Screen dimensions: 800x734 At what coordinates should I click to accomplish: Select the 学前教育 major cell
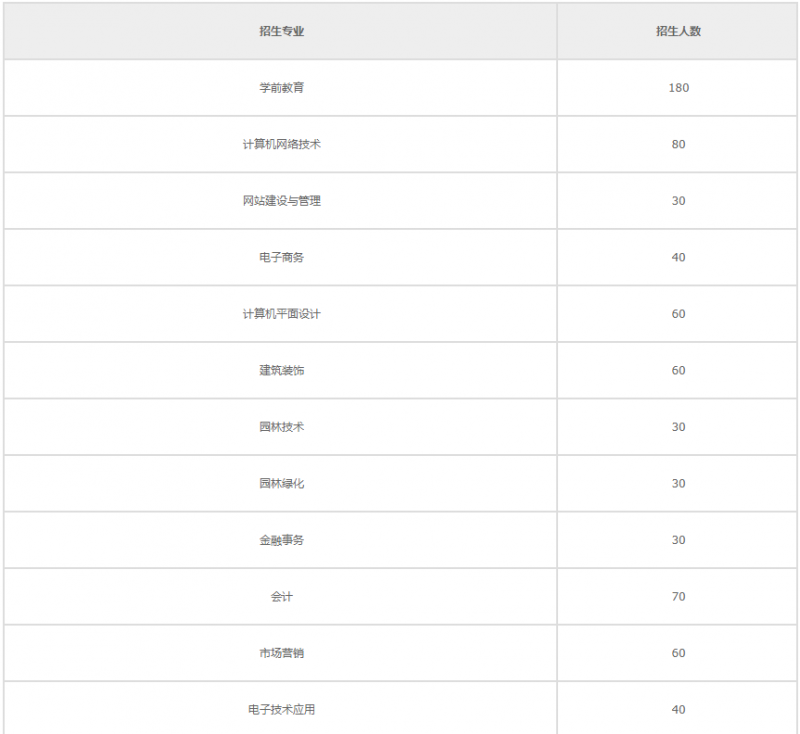pos(281,88)
